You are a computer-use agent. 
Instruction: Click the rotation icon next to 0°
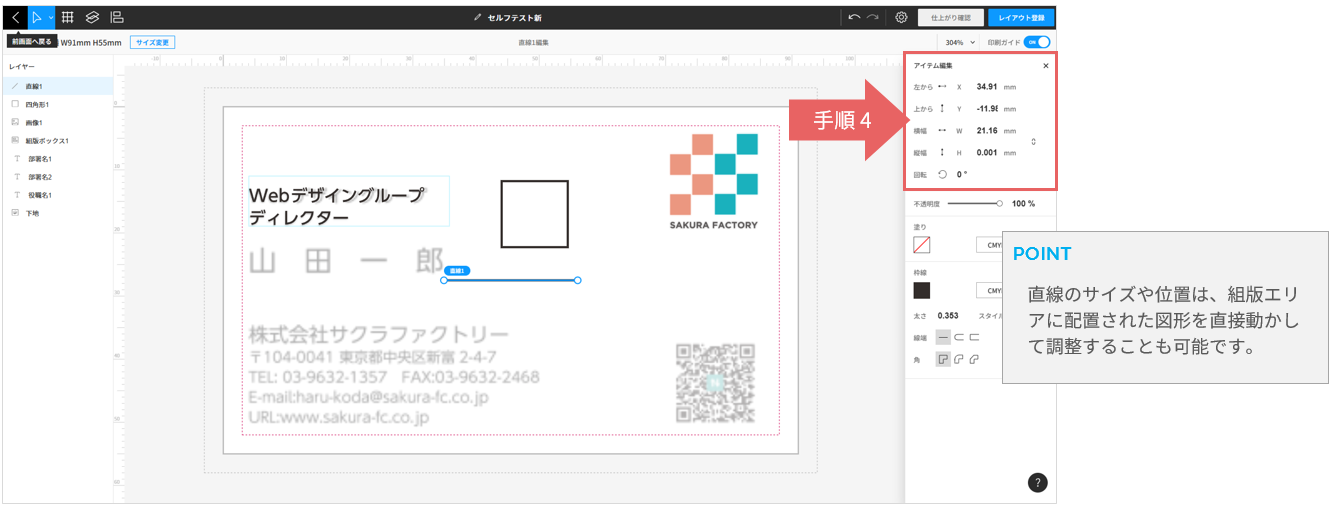942,175
